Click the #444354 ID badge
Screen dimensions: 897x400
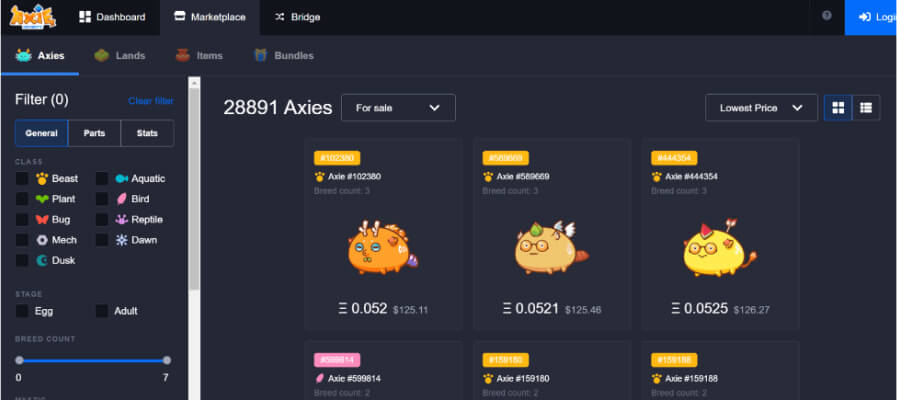(674, 159)
